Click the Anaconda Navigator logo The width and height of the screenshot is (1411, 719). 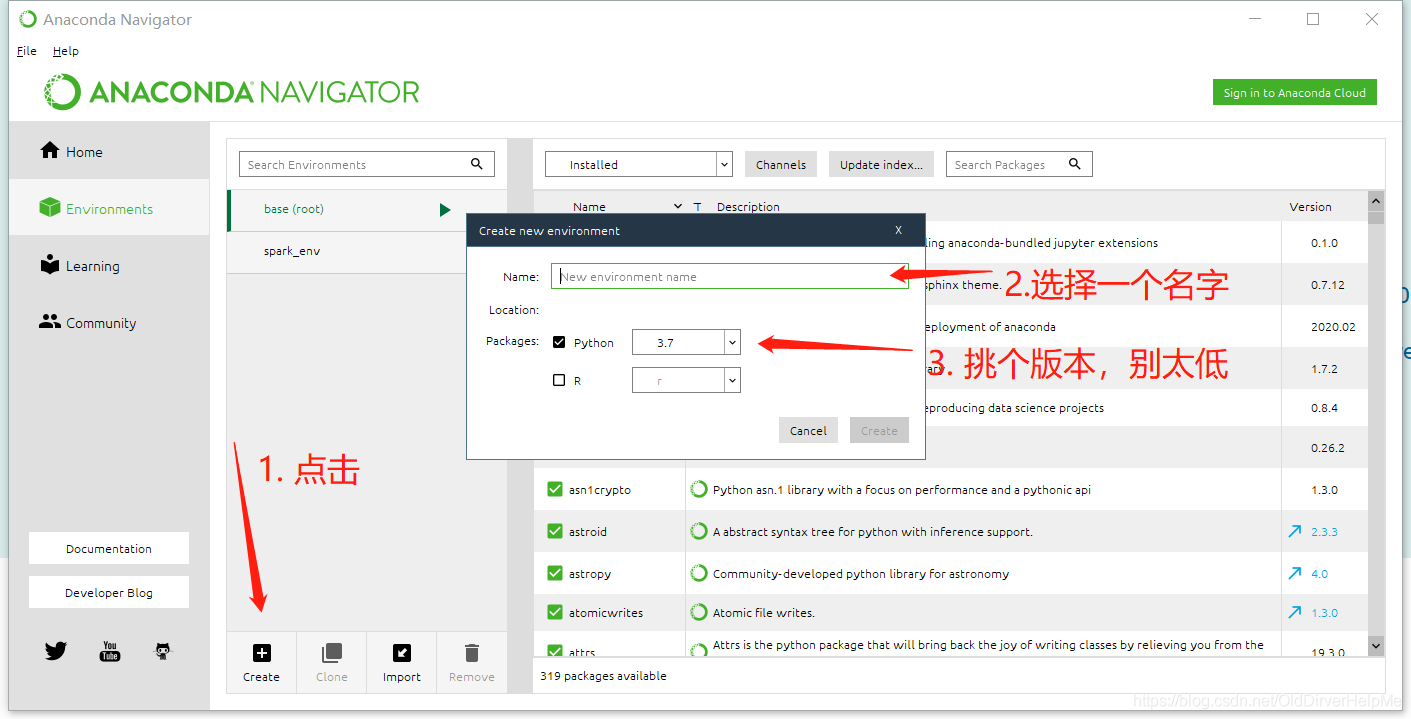click(232, 92)
